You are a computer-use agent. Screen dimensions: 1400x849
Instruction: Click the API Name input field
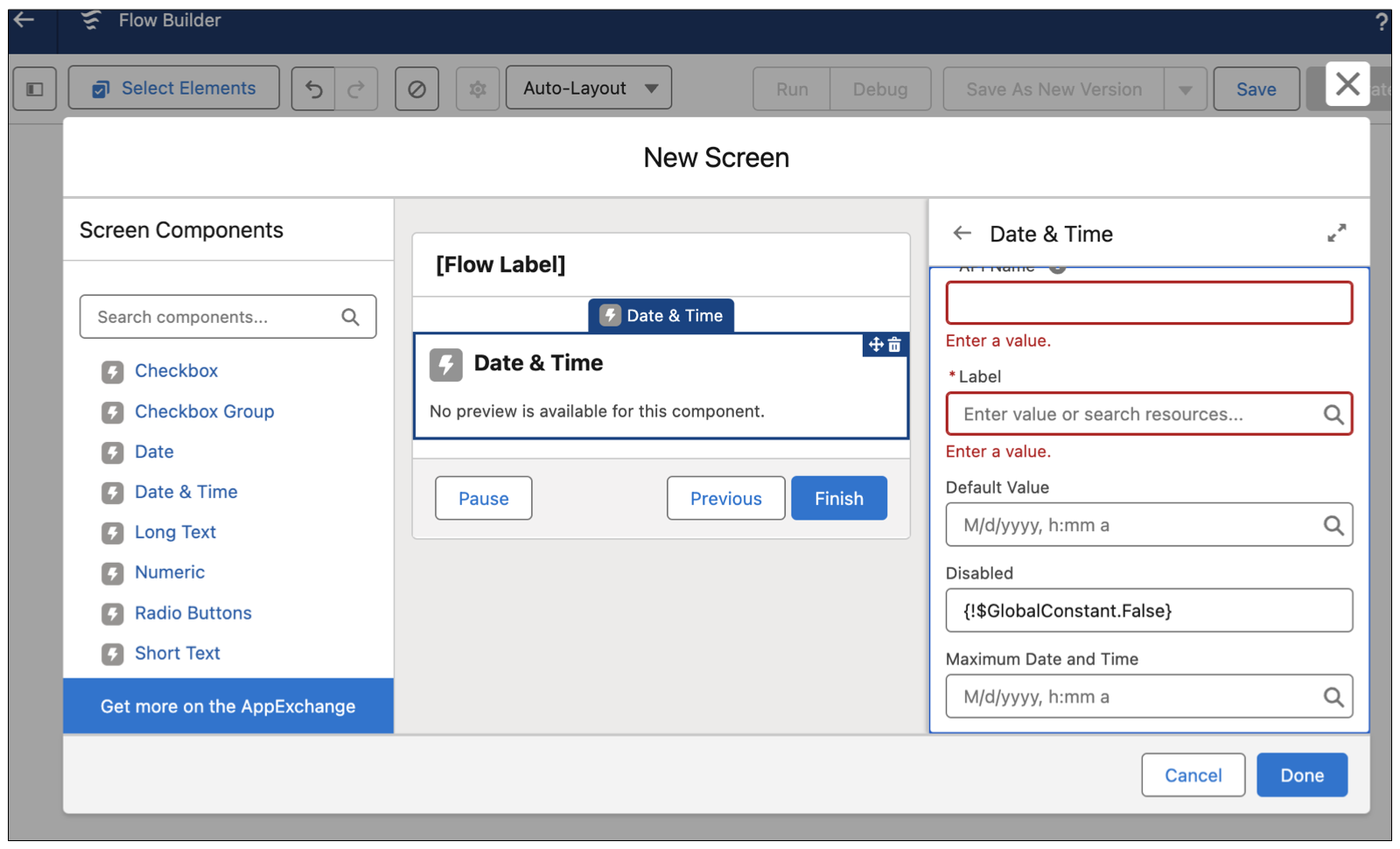(x=1148, y=302)
